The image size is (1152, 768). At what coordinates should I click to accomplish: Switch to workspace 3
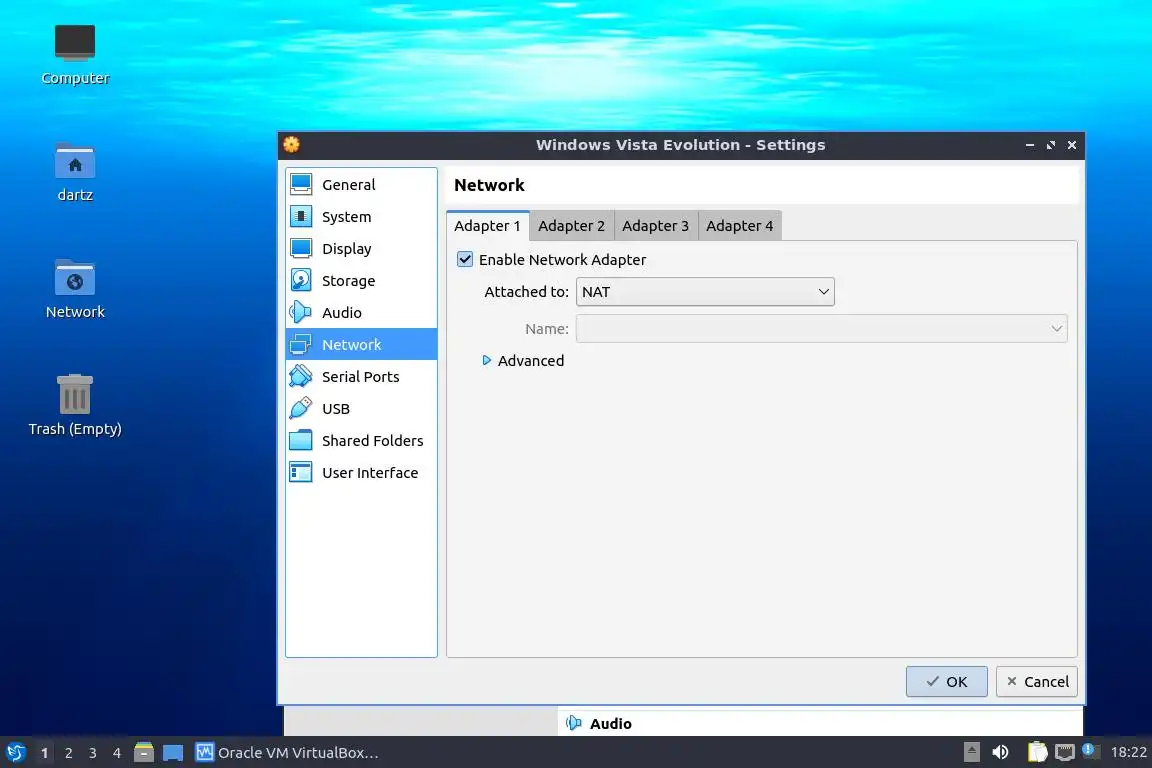pyautogui.click(x=93, y=753)
